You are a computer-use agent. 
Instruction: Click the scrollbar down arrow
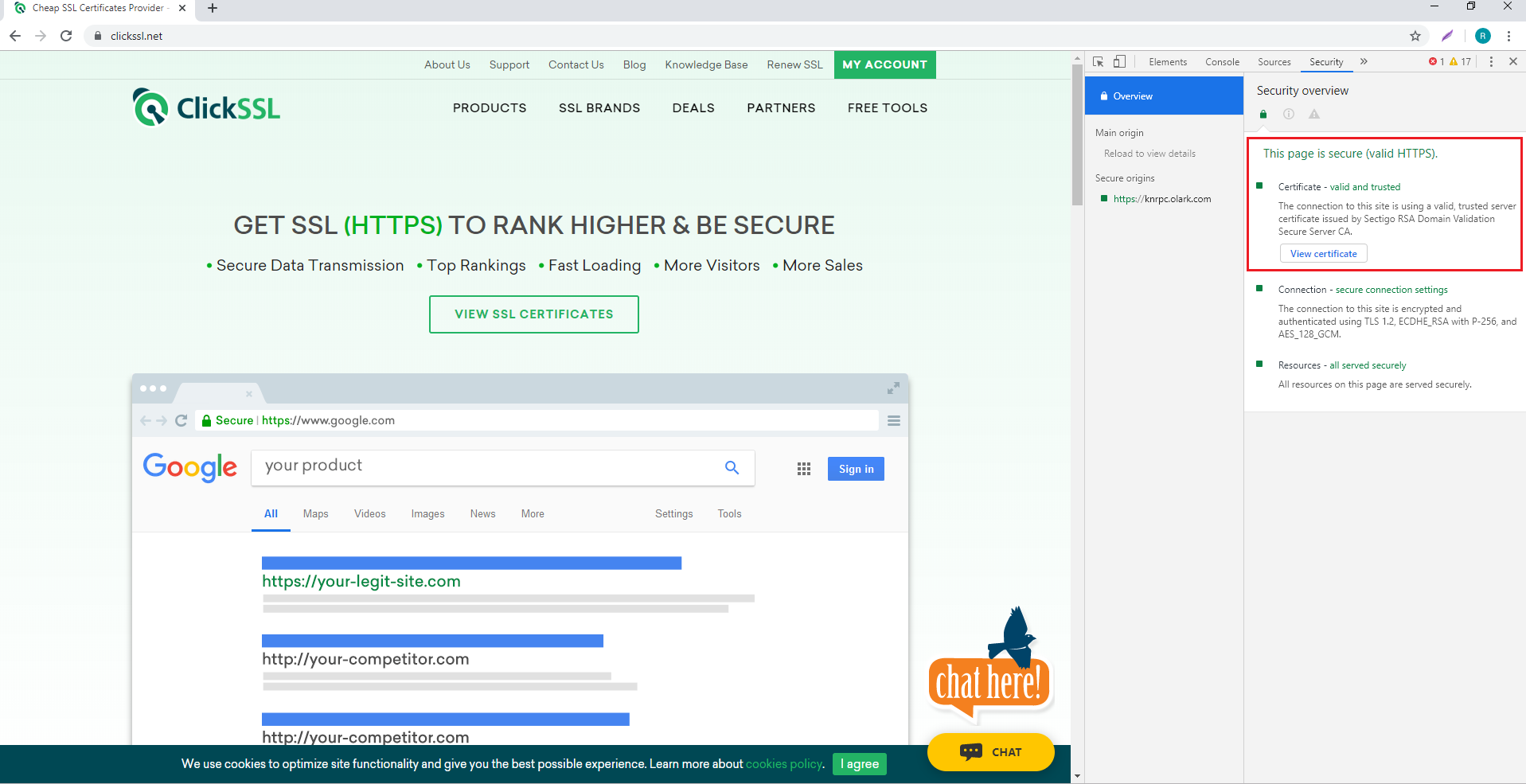click(x=1077, y=776)
